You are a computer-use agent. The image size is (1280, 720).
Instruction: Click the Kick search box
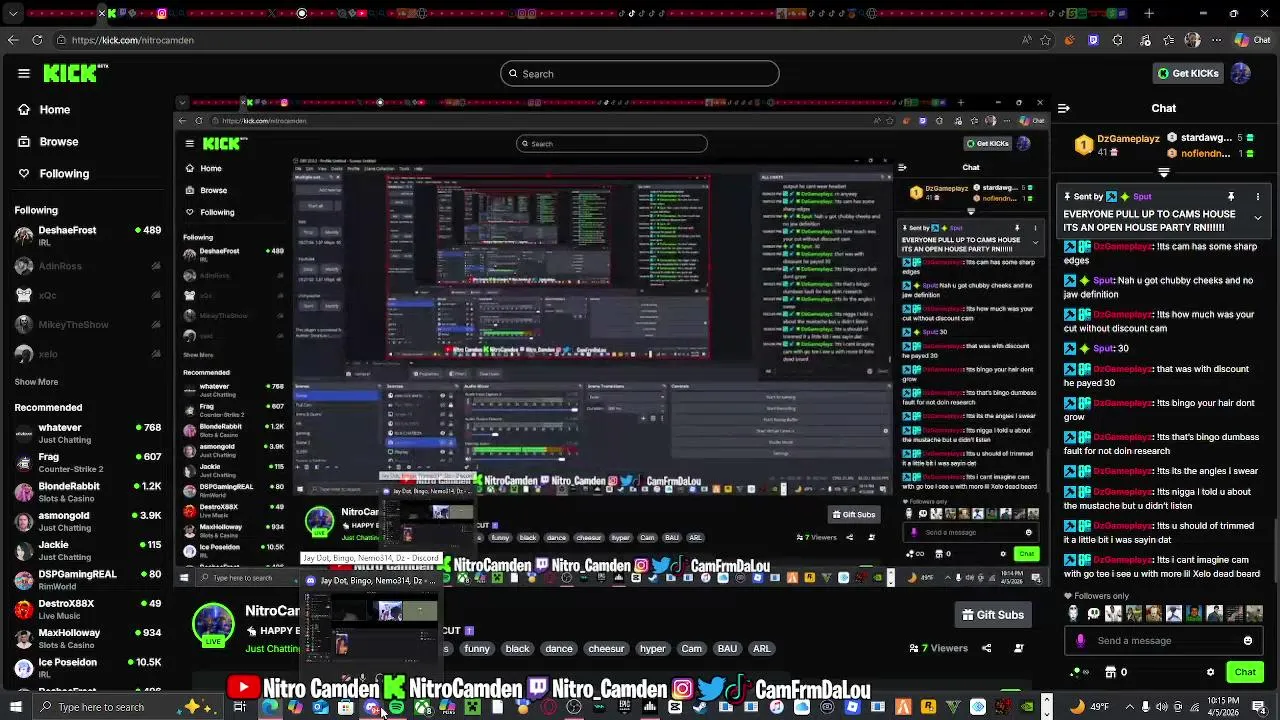click(640, 73)
